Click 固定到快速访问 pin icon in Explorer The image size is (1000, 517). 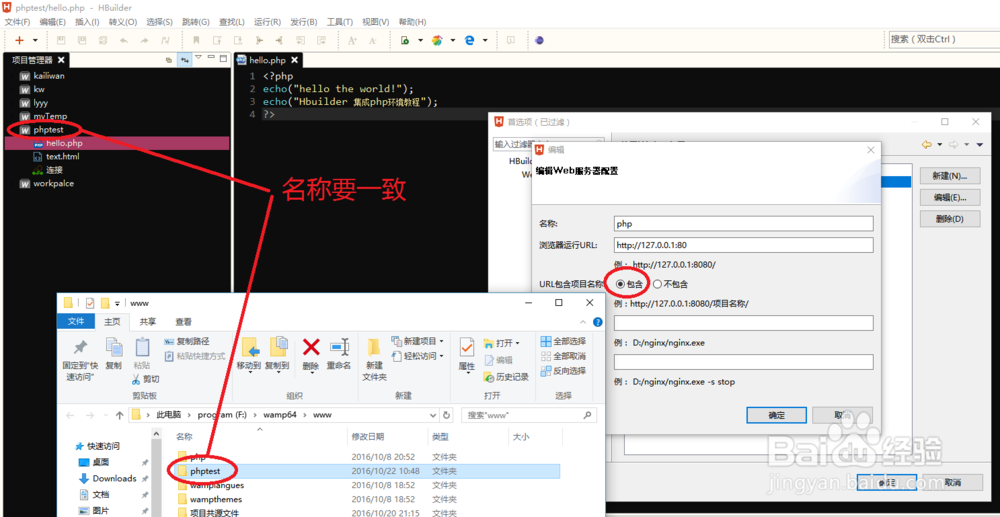click(80, 348)
